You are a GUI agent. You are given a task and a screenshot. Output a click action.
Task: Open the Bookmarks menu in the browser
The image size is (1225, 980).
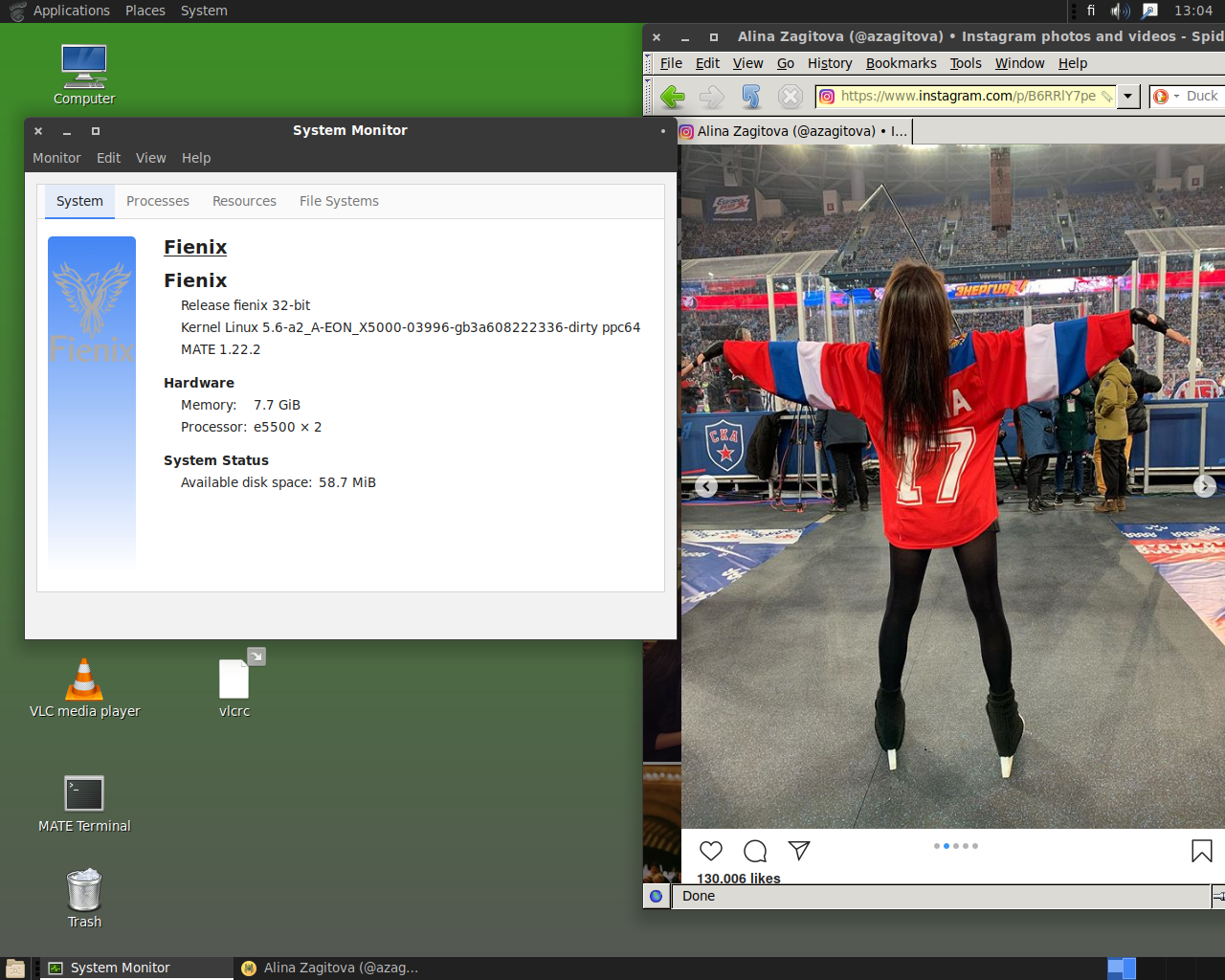pyautogui.click(x=901, y=63)
